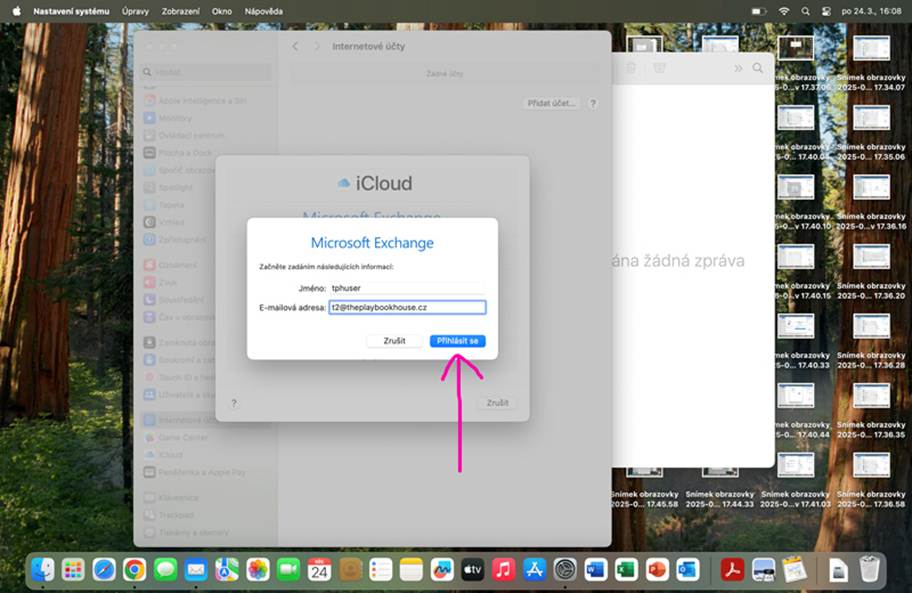Expand the Mail toolbar overflow chevrons

[738, 68]
